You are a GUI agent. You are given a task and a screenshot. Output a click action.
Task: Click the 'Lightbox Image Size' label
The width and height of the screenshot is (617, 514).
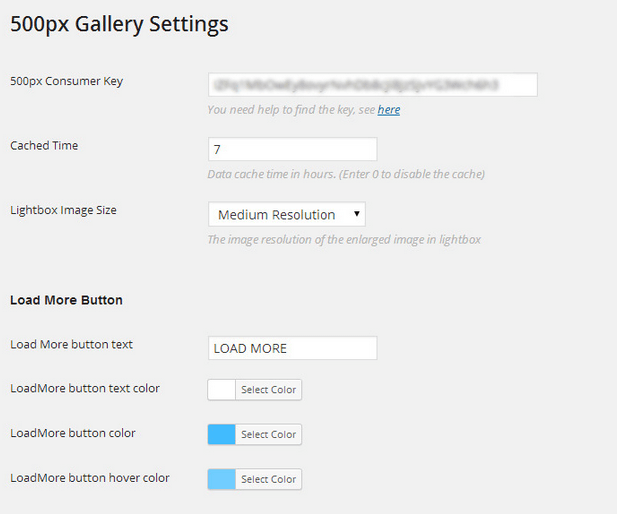point(63,210)
